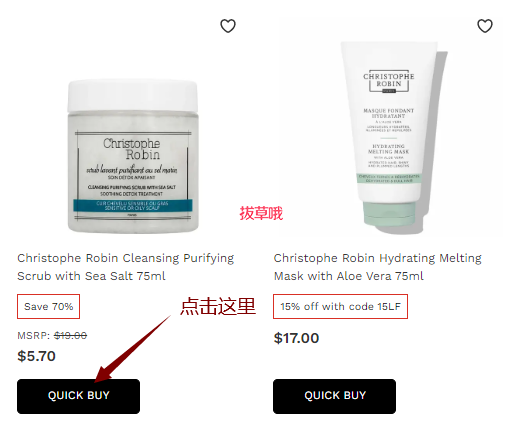Select the 15% off with code 15LF badge

click(340, 306)
